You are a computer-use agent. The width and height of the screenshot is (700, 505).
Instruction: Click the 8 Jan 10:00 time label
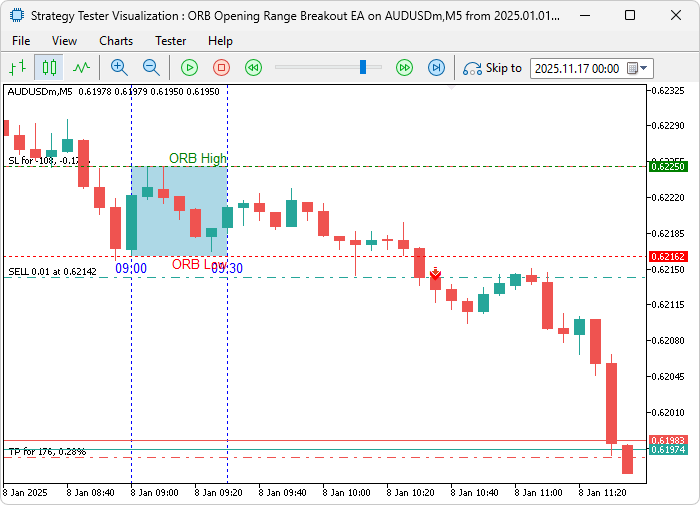pos(346,493)
